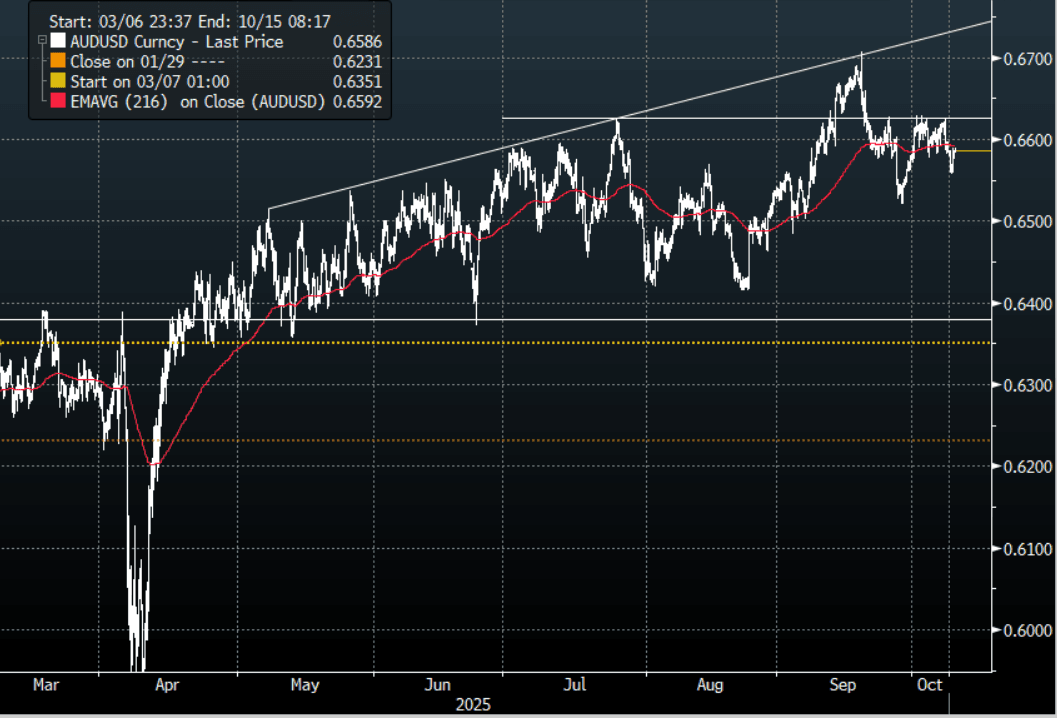This screenshot has width=1057, height=718.
Task: Click the Jul month label on the time axis
Action: coord(574,685)
